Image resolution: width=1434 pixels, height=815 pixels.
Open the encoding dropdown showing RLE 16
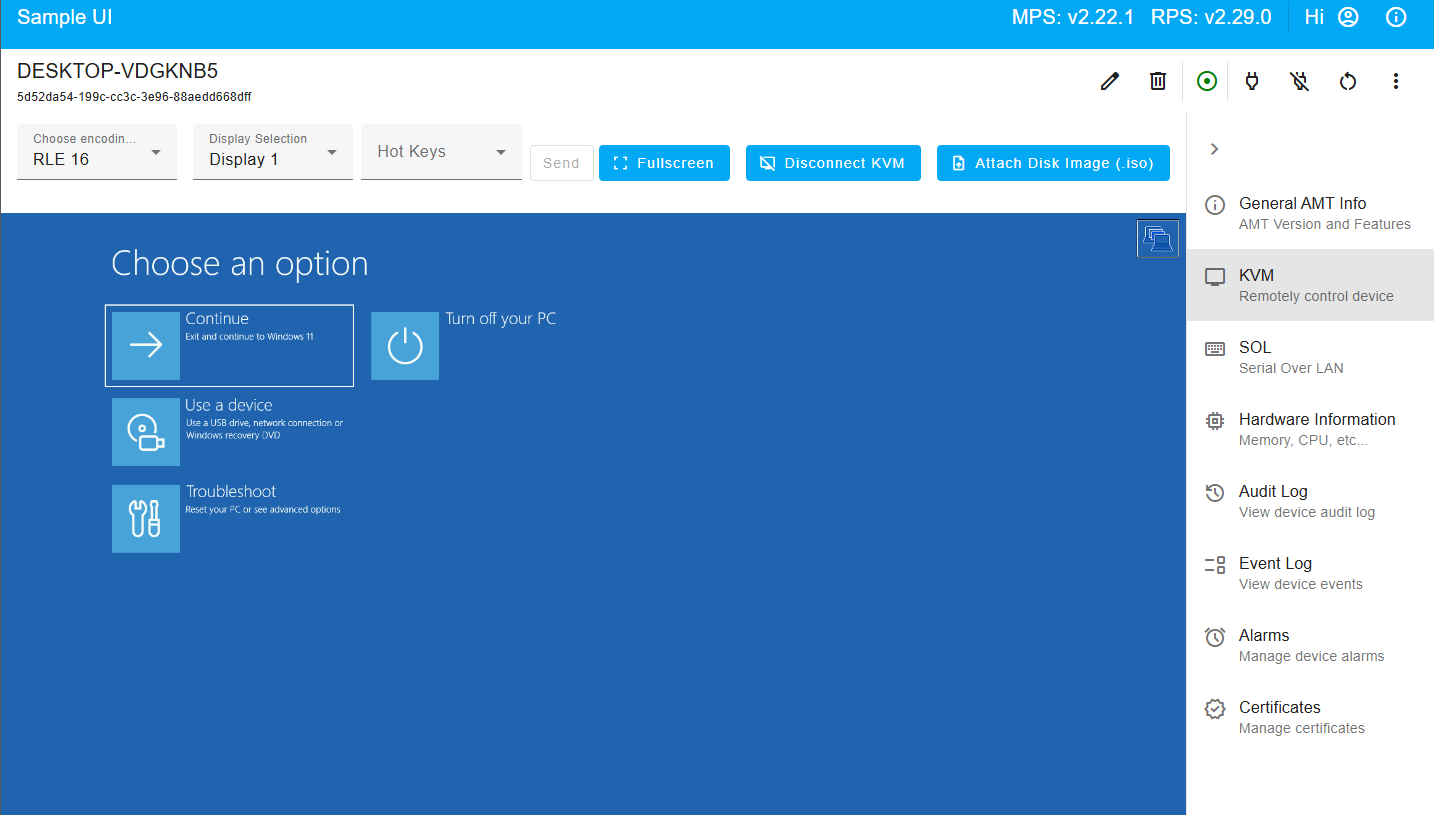click(97, 152)
